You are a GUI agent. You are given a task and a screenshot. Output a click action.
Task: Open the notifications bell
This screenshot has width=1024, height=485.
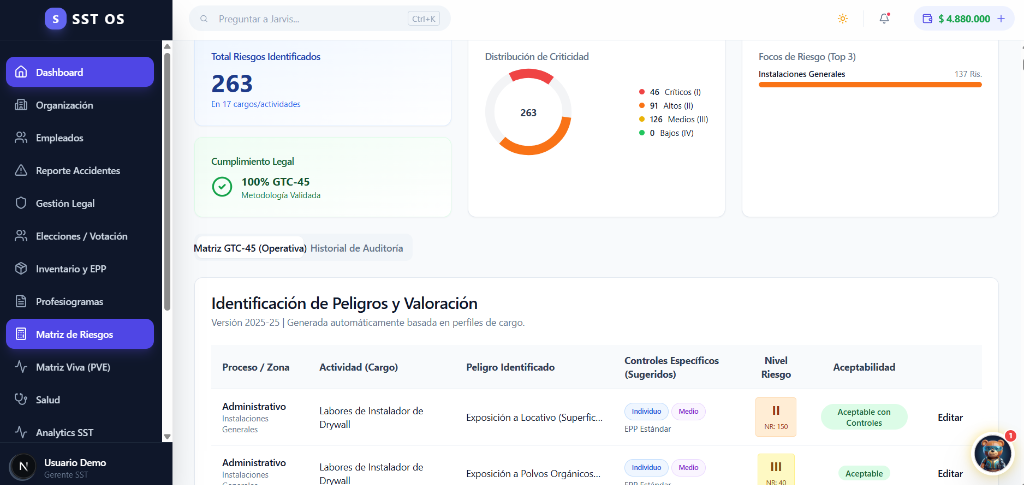tap(884, 19)
